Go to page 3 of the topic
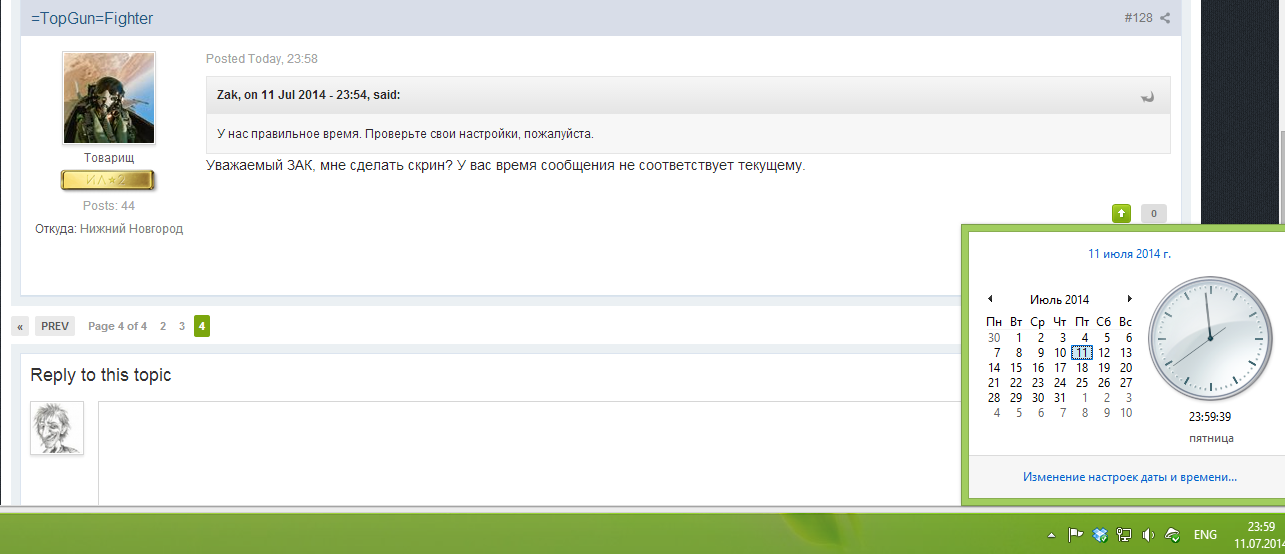 [x=182, y=326]
